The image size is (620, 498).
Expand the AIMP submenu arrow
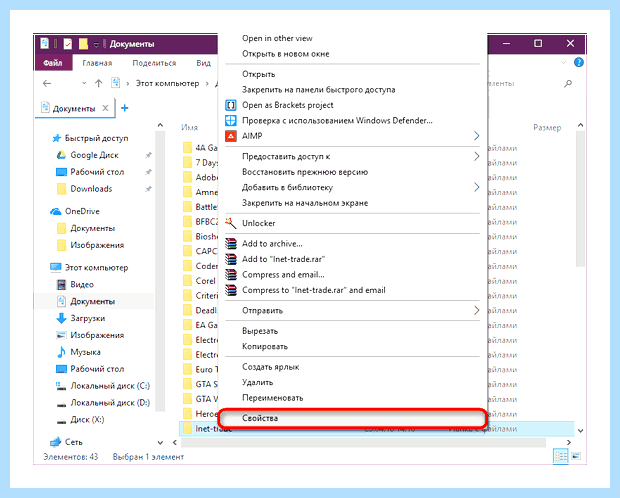476,136
